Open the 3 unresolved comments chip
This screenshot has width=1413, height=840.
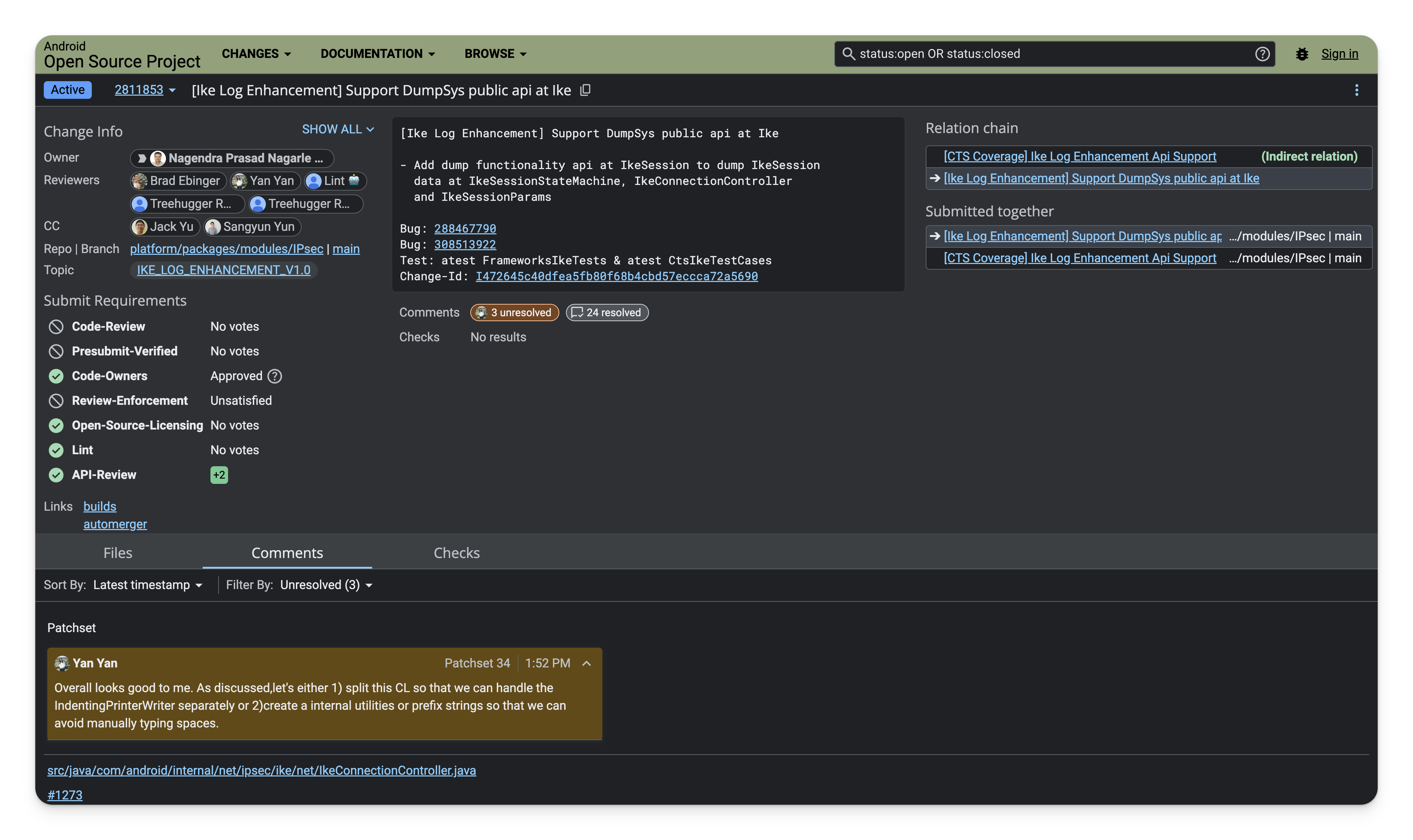point(514,312)
